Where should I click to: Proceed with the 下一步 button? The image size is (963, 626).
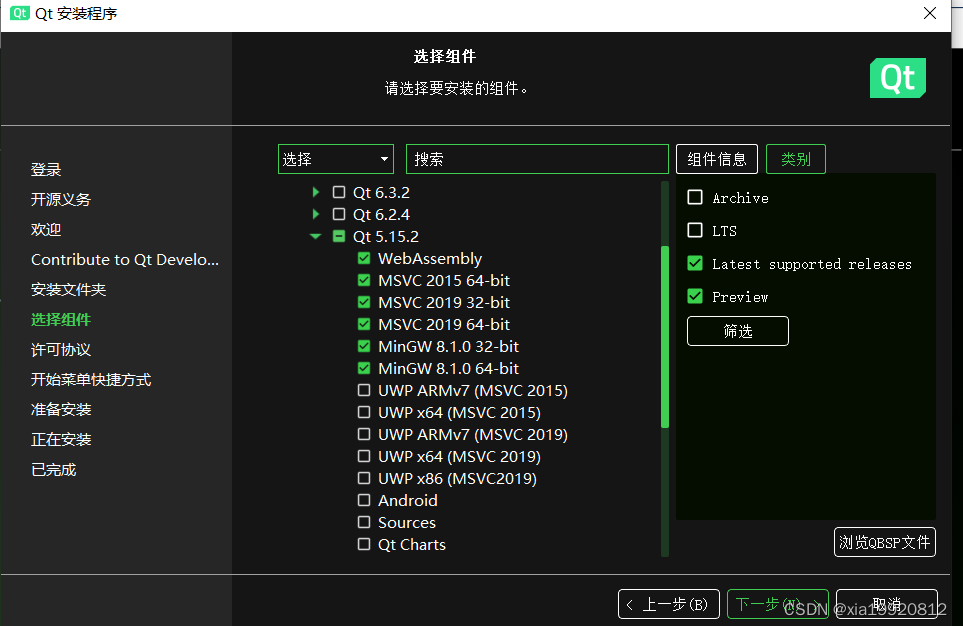tap(778, 604)
